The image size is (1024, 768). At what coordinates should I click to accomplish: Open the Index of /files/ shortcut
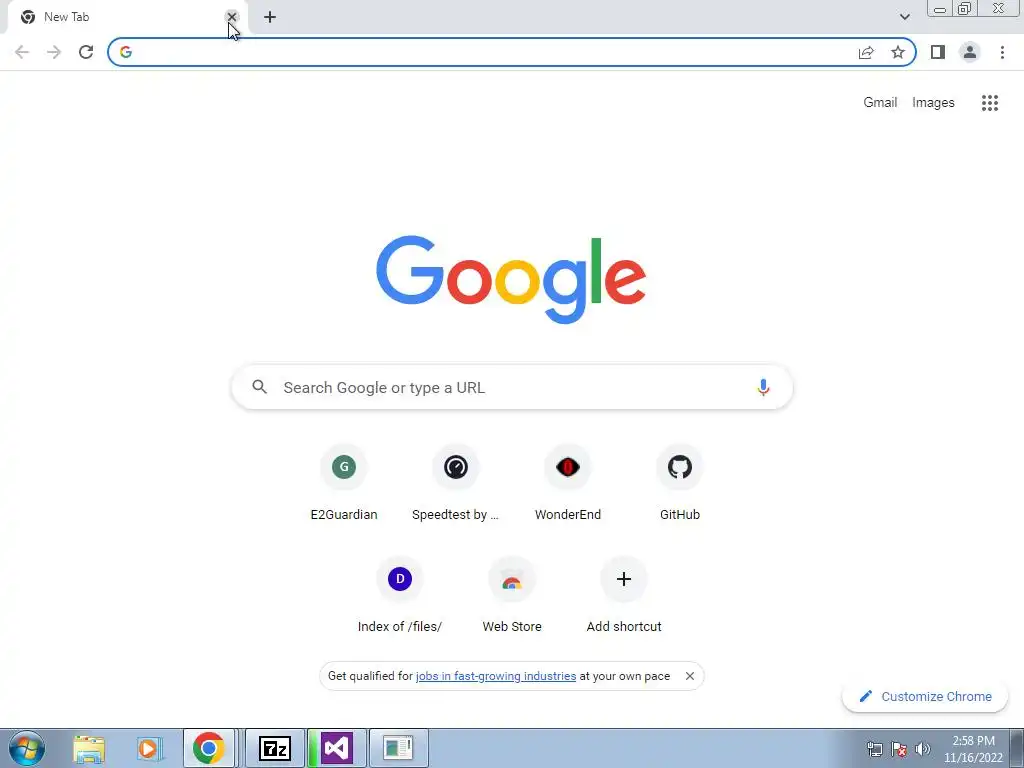[400, 596]
